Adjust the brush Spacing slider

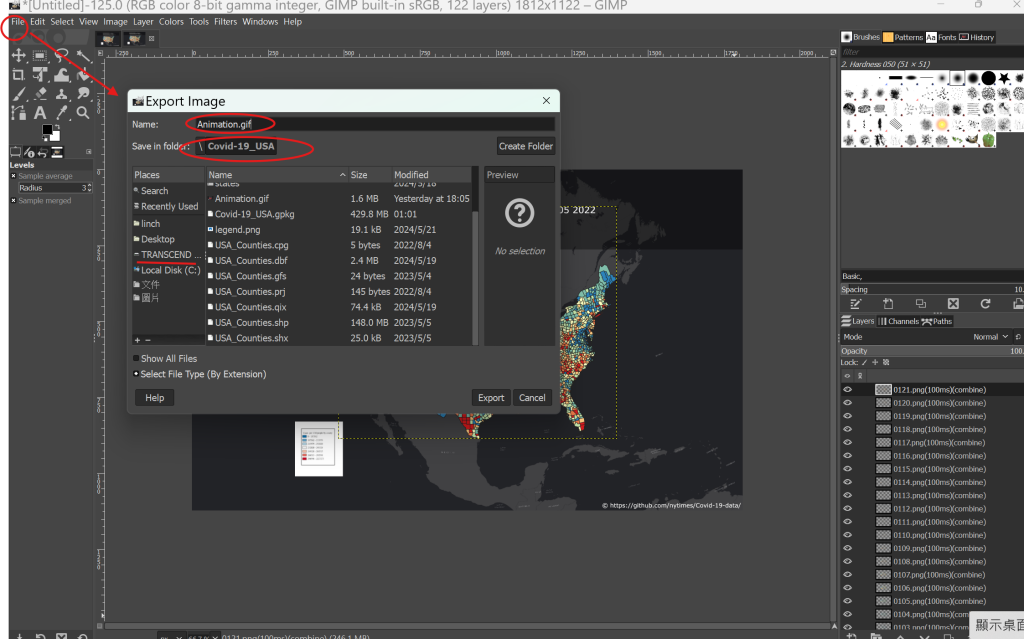pyautogui.click(x=933, y=289)
